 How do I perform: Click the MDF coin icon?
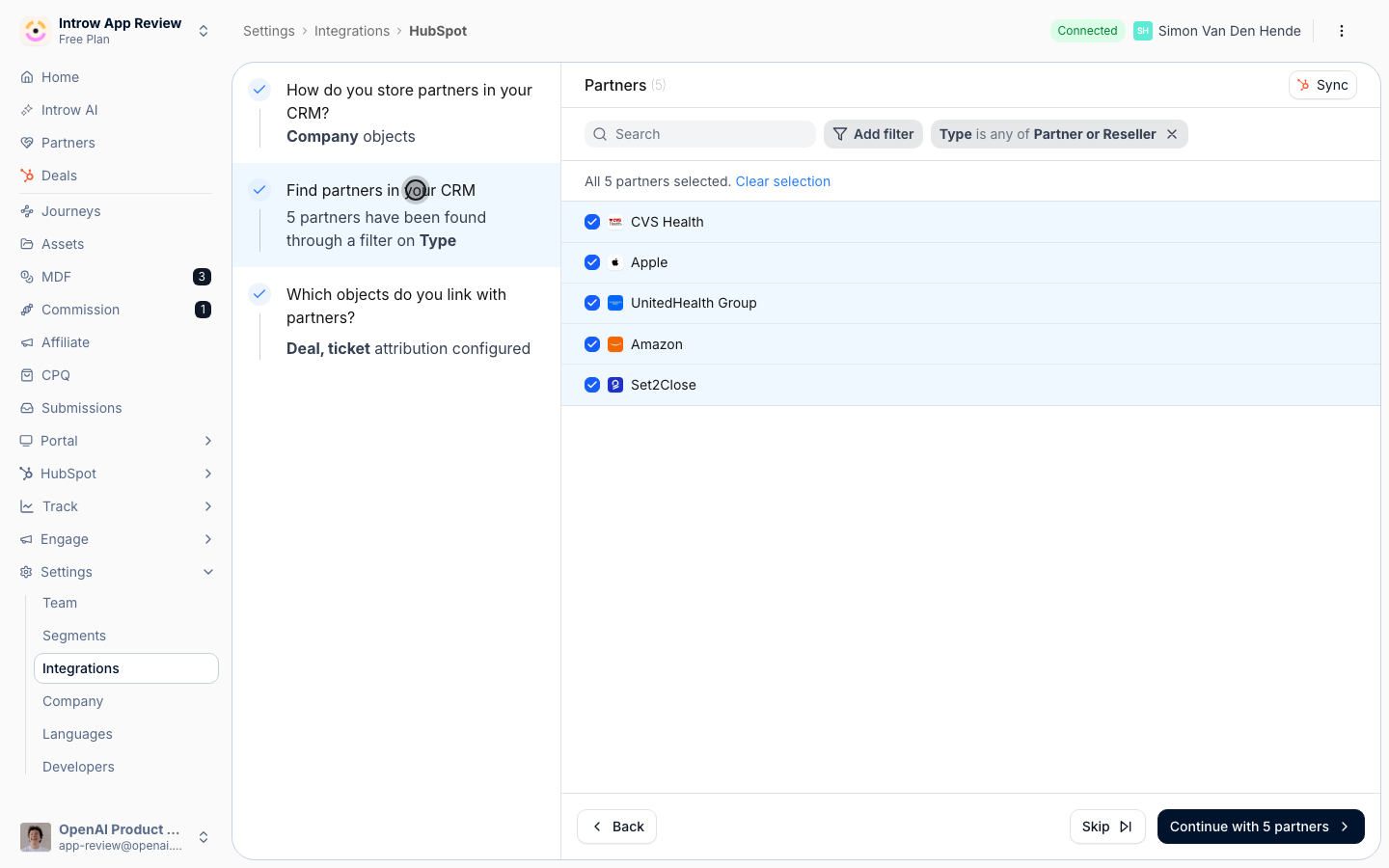[27, 277]
